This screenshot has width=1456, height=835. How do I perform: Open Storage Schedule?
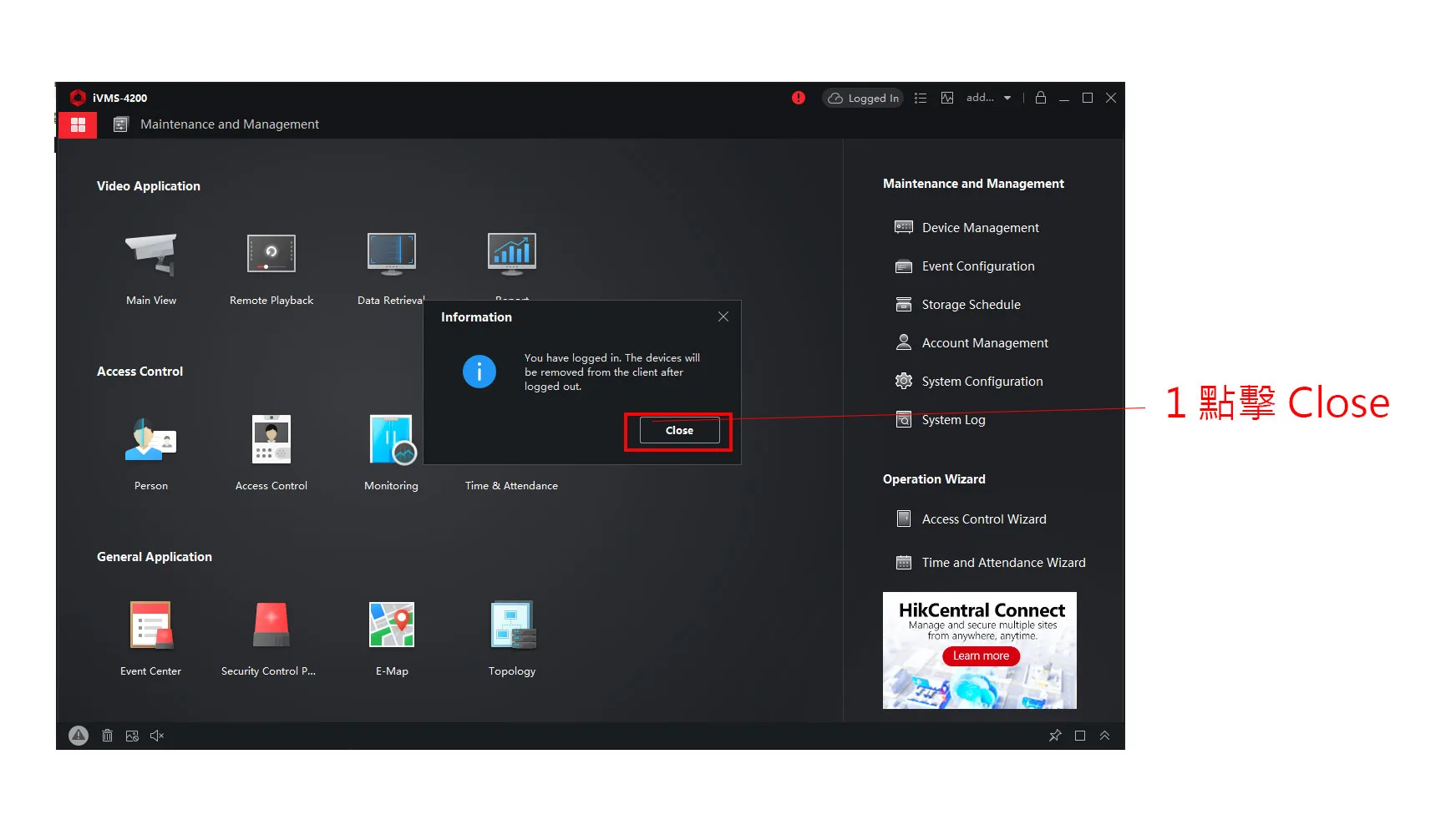(x=957, y=304)
